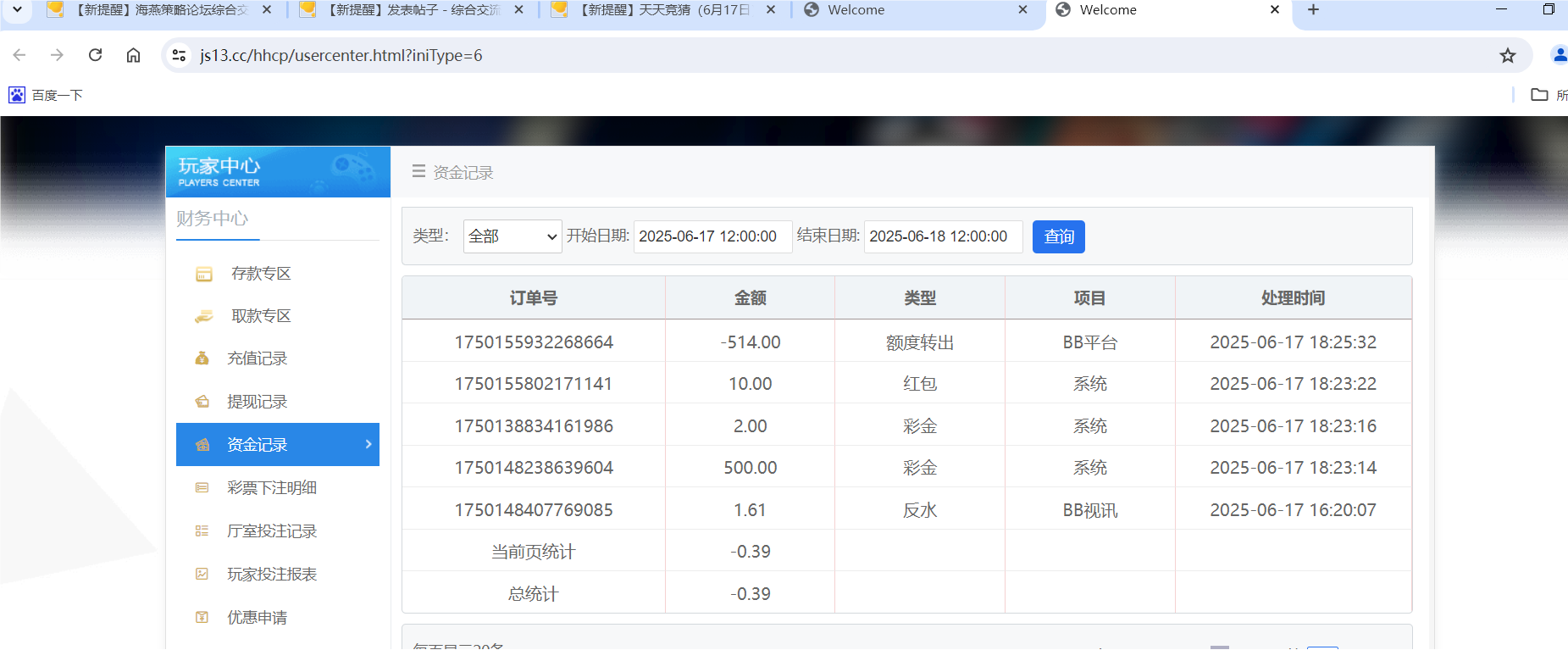Switch to the 发表帖子 browser tab
This screenshot has width=1568, height=650.
[x=412, y=10]
